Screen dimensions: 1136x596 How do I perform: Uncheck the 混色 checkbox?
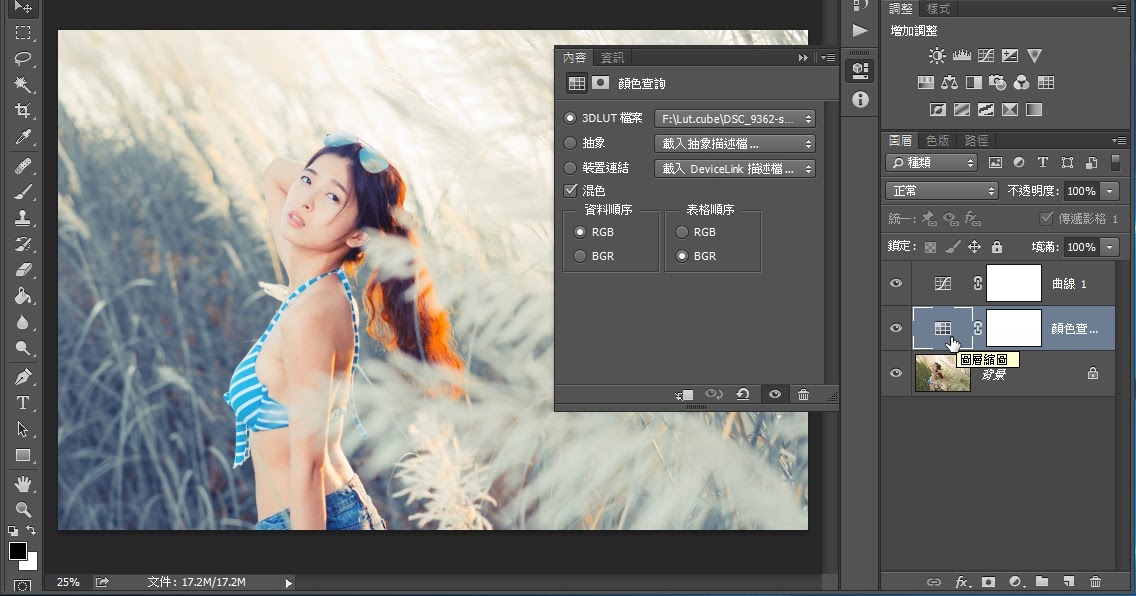pos(570,190)
